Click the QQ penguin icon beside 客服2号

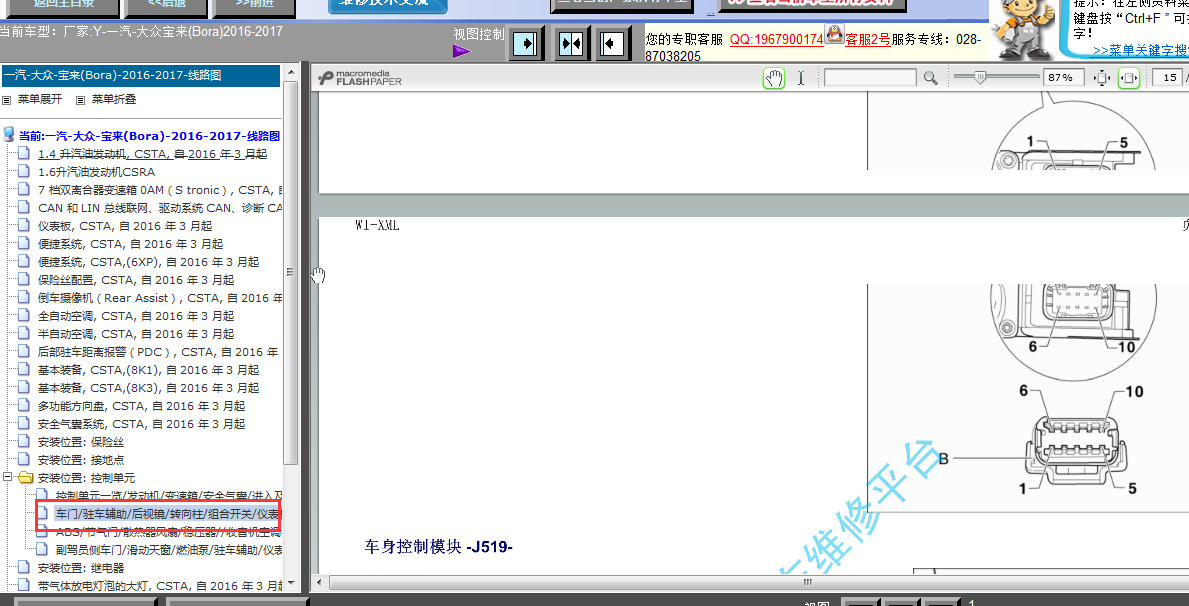coord(834,33)
